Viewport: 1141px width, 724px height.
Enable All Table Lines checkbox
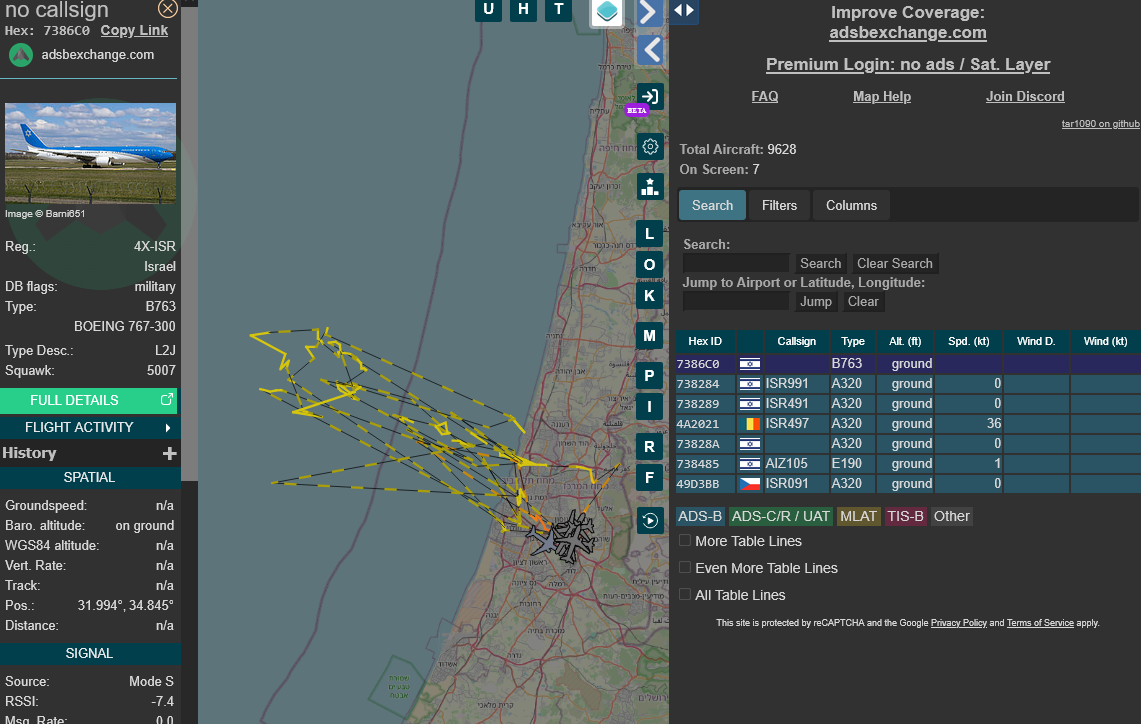[x=685, y=594]
